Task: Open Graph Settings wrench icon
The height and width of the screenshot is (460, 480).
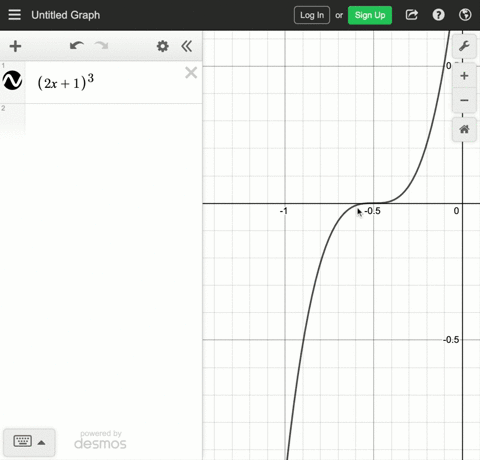Action: click(x=464, y=46)
